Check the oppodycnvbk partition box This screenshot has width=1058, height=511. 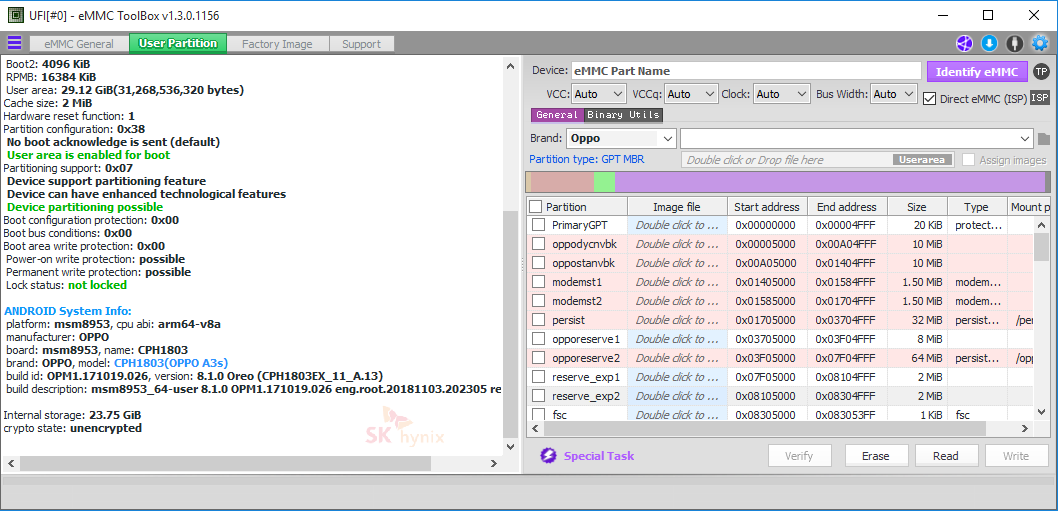tap(538, 244)
